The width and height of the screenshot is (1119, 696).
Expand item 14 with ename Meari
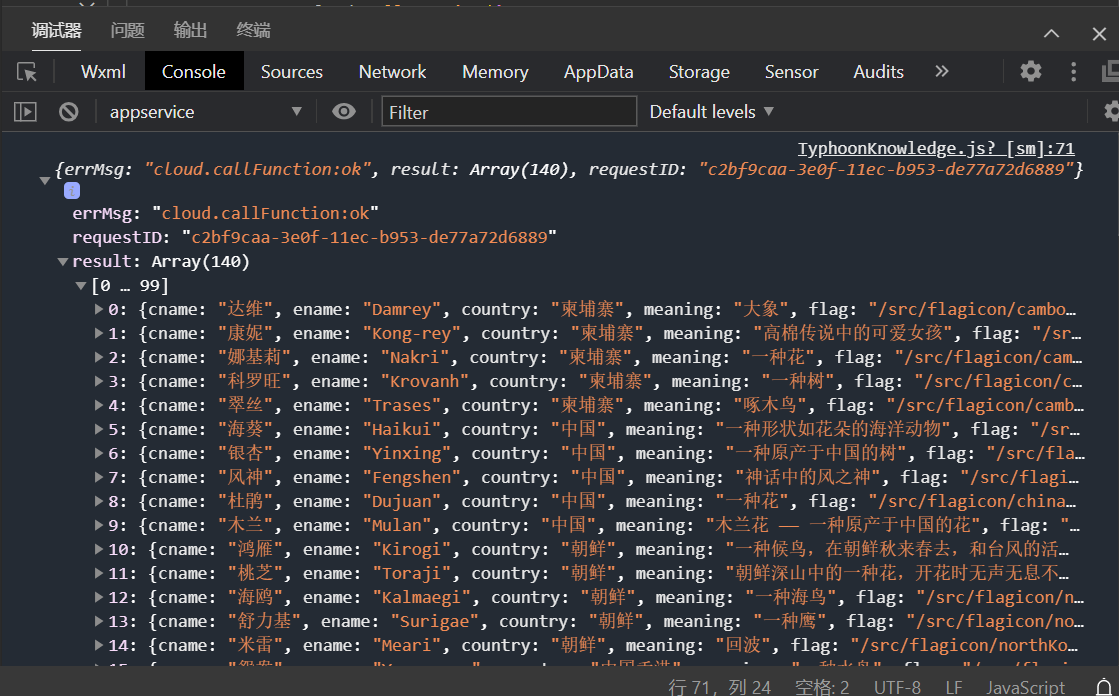coord(99,646)
